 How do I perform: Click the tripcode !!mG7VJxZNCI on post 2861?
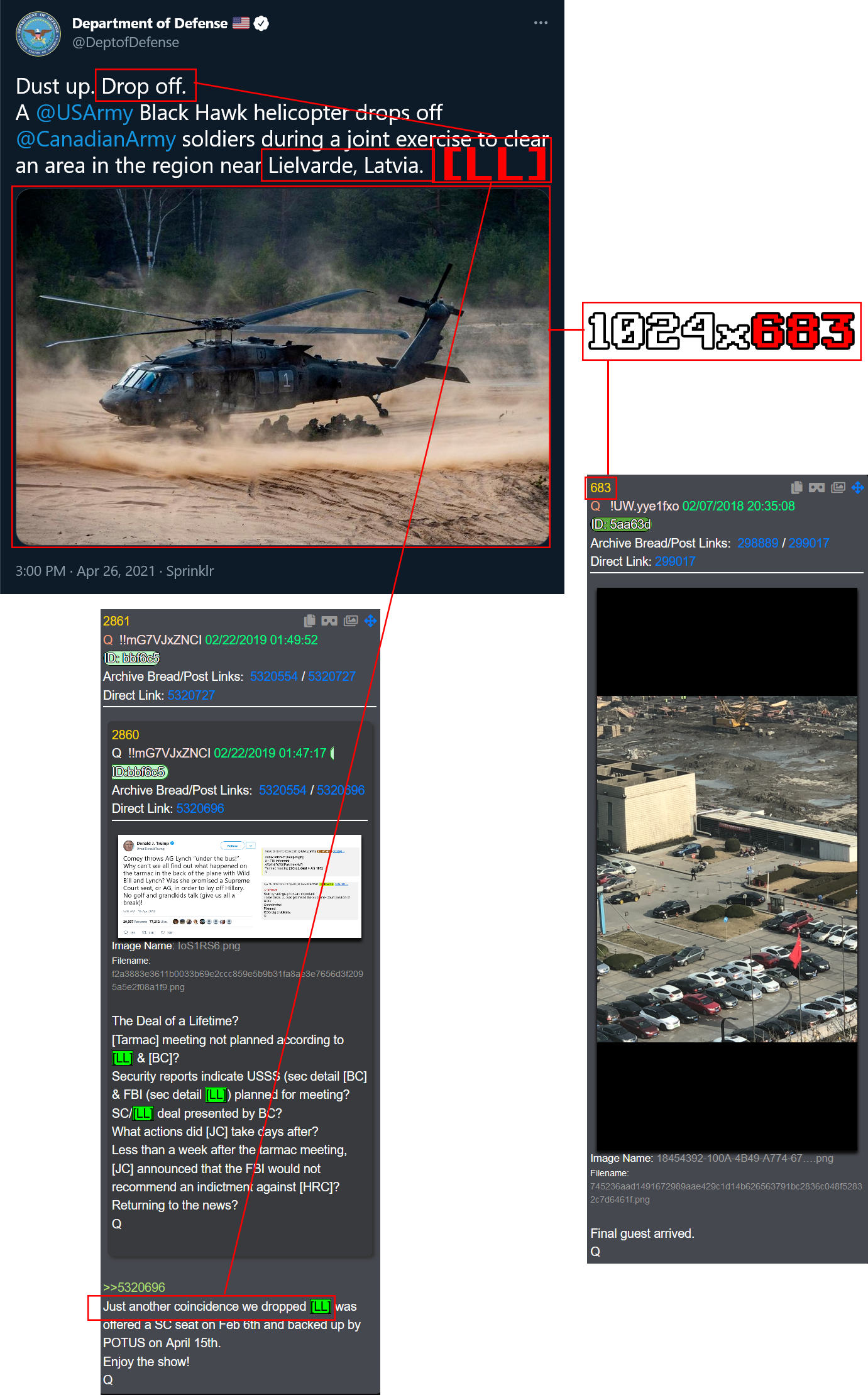(160, 640)
